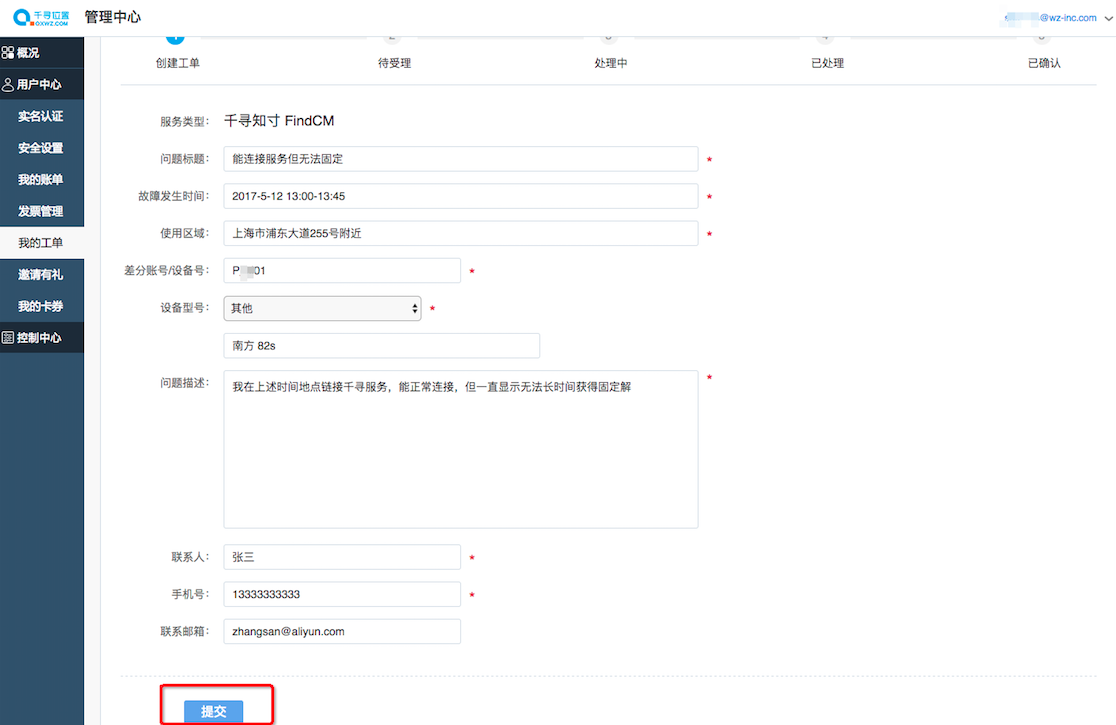Click the Qianxun logo icon
This screenshot has width=1116, height=725.
(41, 17)
